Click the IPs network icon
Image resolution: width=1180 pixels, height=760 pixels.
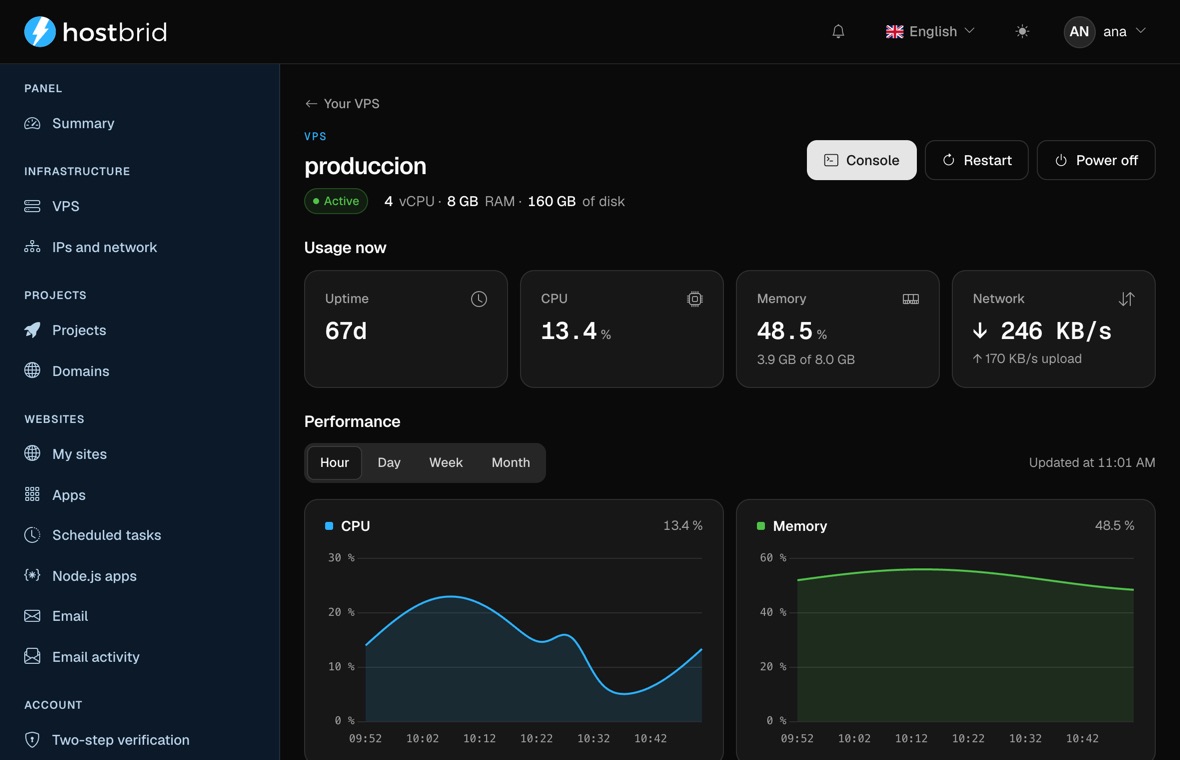(32, 247)
